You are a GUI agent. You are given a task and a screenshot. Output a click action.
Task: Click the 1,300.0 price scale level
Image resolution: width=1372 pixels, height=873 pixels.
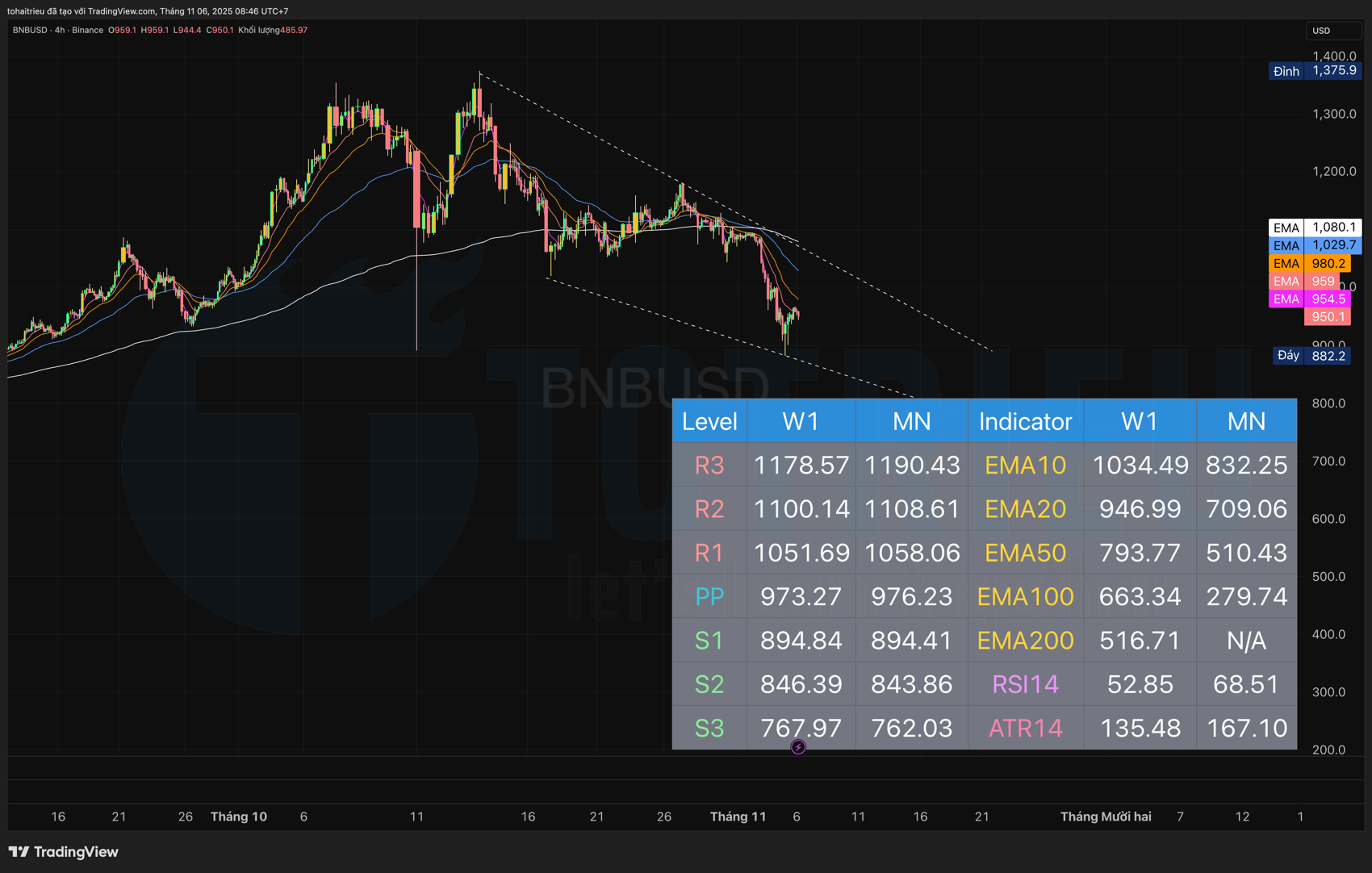coord(1333,114)
